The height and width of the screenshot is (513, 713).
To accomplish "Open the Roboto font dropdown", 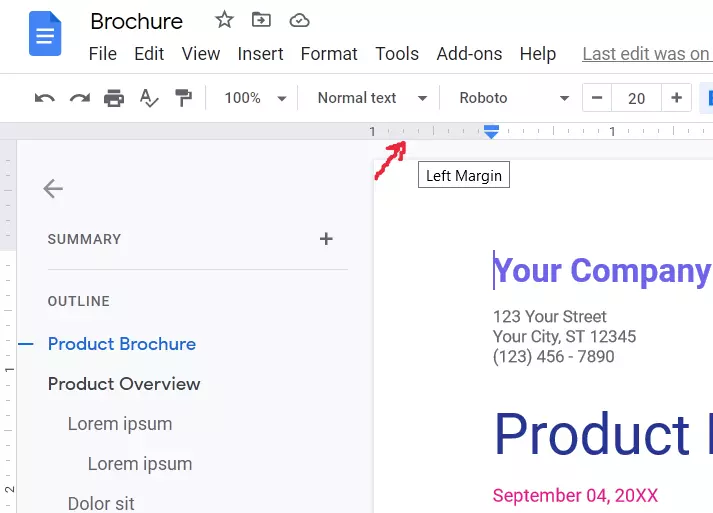I will pyautogui.click(x=514, y=98).
